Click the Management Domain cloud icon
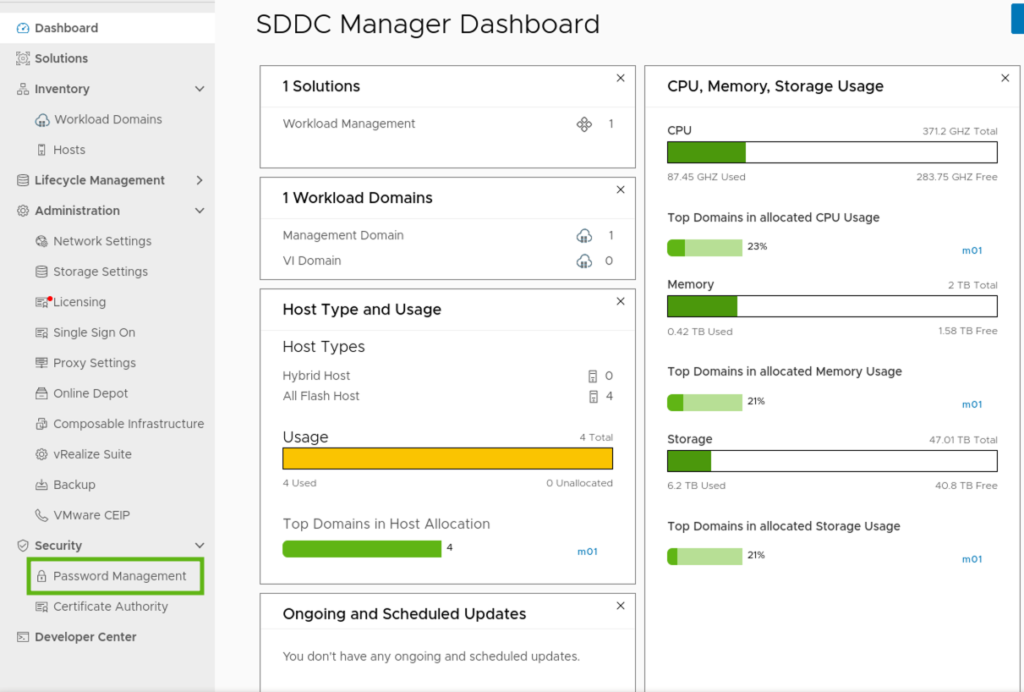The height and width of the screenshot is (692, 1024). tap(584, 236)
